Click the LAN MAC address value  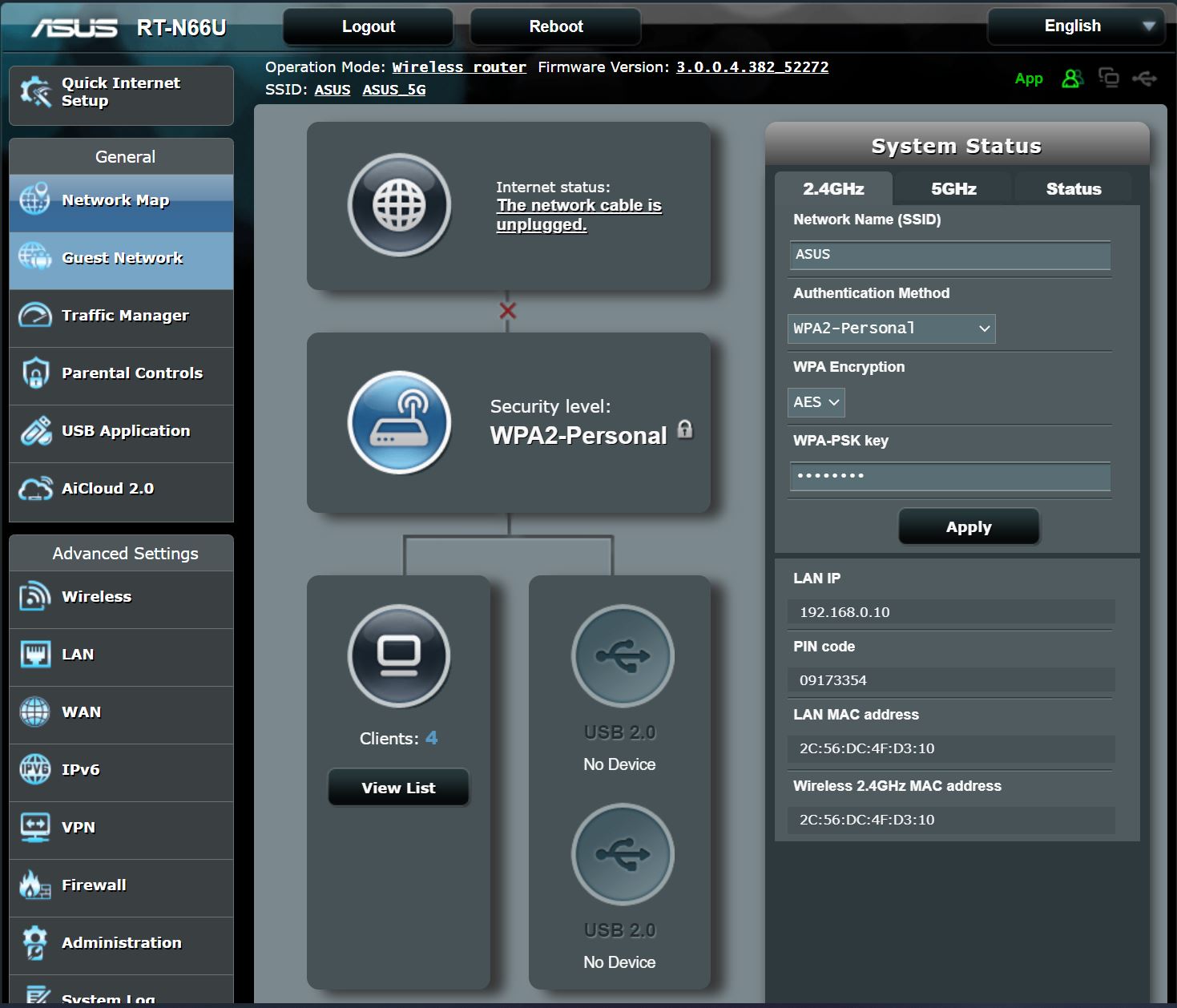pos(951,748)
